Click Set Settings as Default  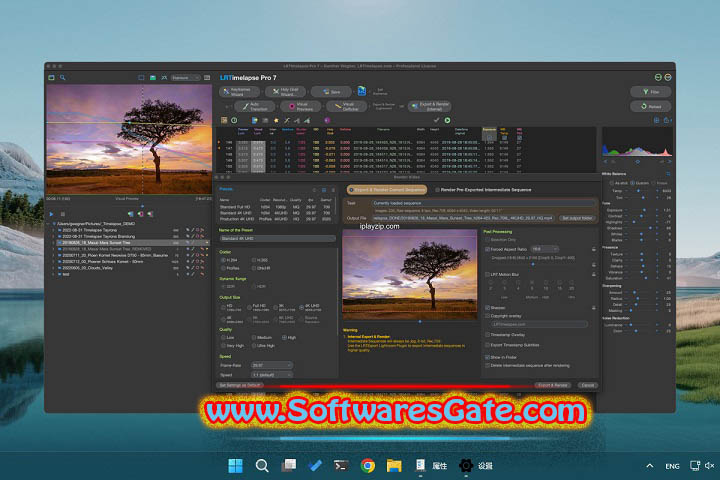(x=240, y=385)
